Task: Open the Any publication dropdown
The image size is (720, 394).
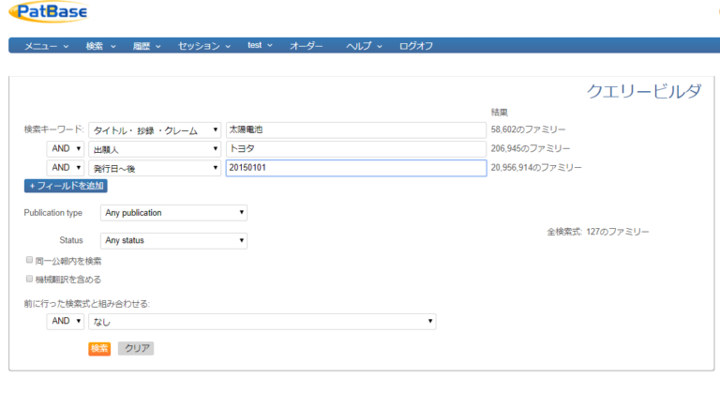Action: tap(174, 213)
